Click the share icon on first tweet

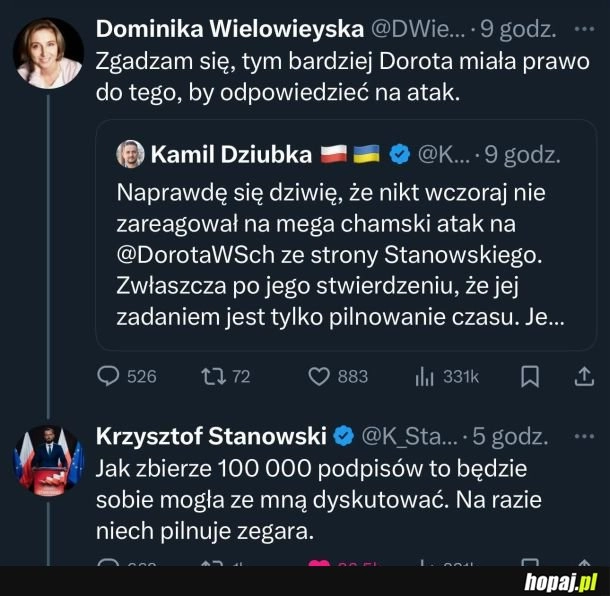tap(585, 376)
